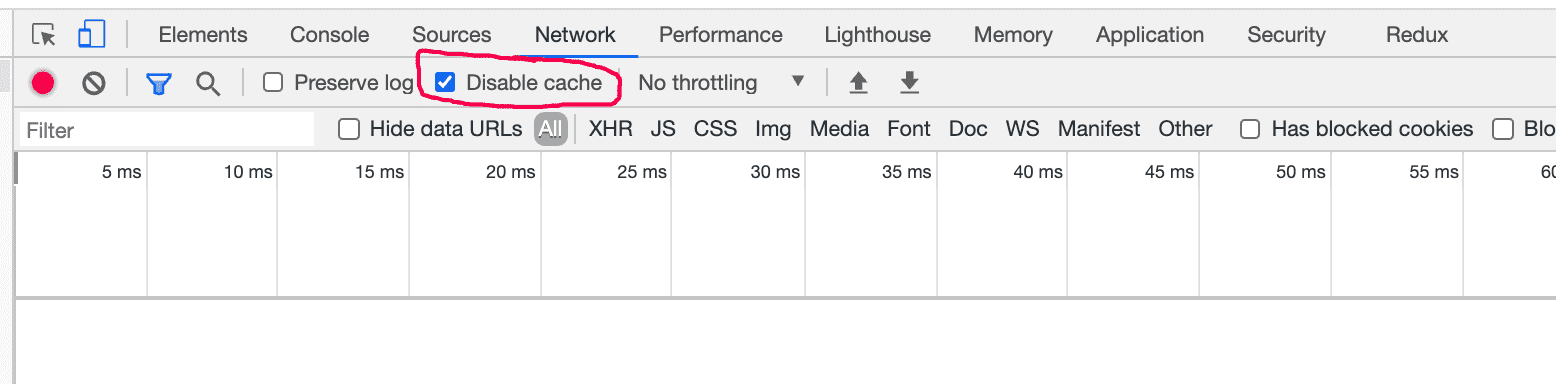Viewport: 1556px width, 384px height.
Task: Activate the inspect element picker icon
Action: (44, 35)
